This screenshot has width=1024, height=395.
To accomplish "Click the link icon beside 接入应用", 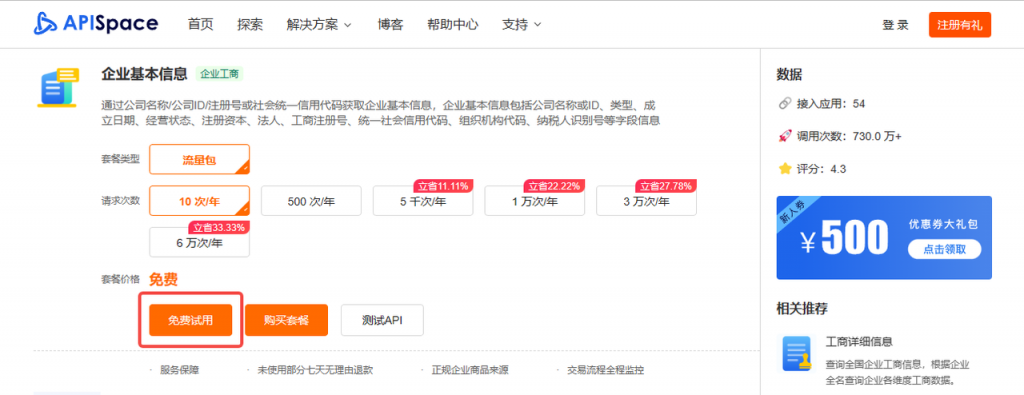I will [x=784, y=104].
